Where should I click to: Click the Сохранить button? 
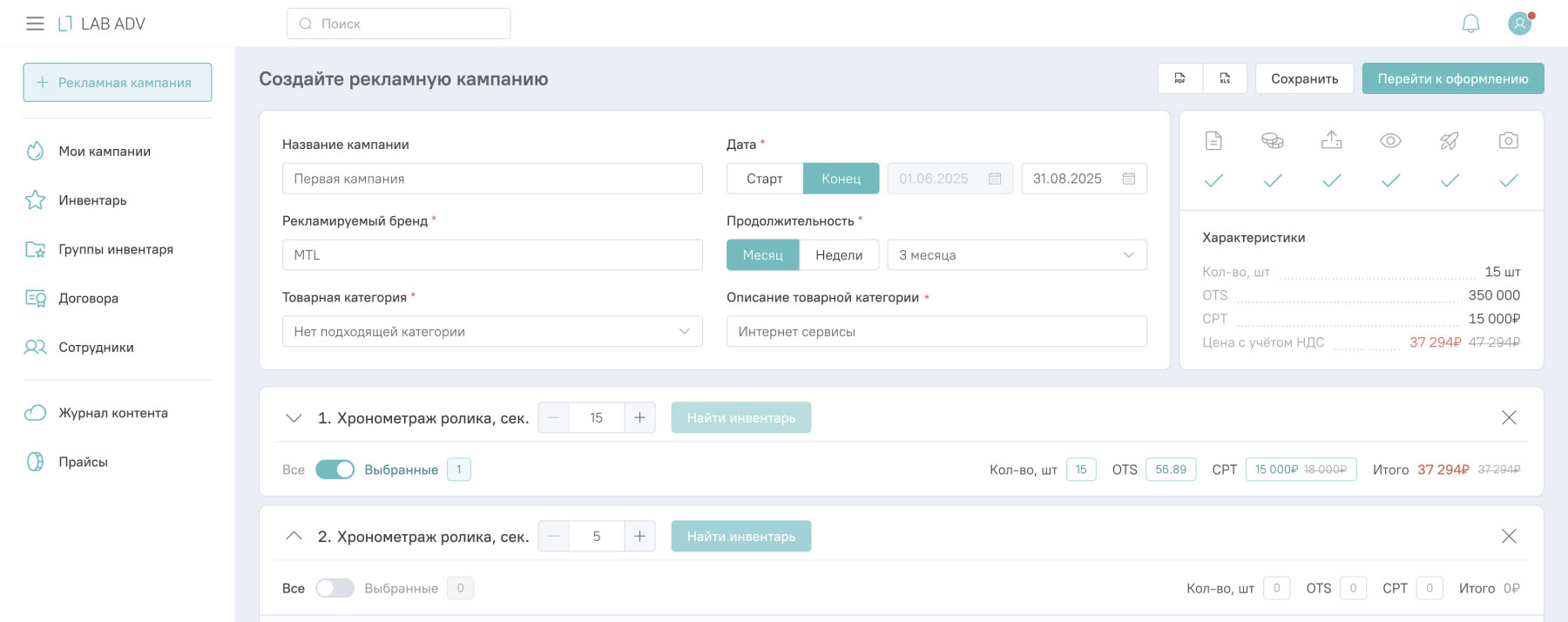(1304, 78)
